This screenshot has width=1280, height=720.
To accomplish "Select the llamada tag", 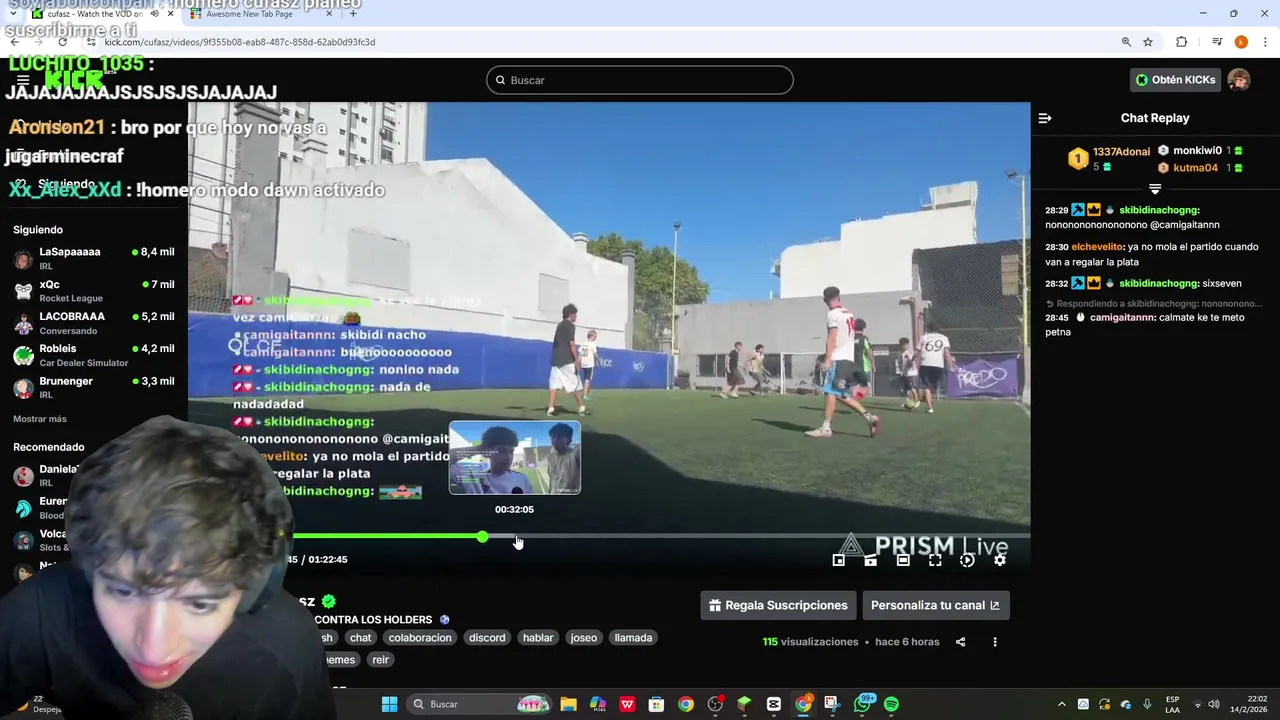I will coord(633,638).
